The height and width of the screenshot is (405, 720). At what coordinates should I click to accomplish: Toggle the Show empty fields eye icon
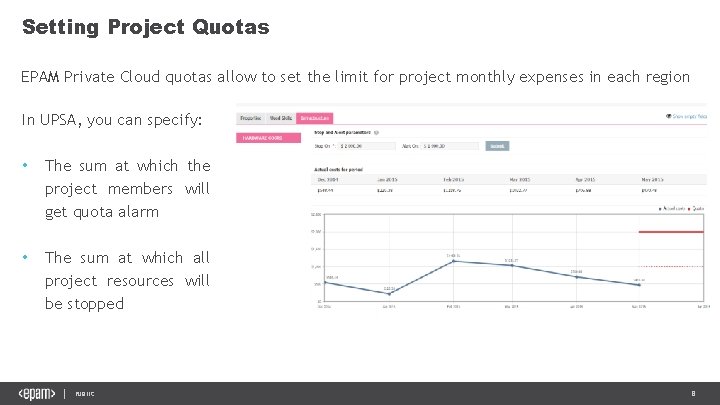[x=669, y=117]
